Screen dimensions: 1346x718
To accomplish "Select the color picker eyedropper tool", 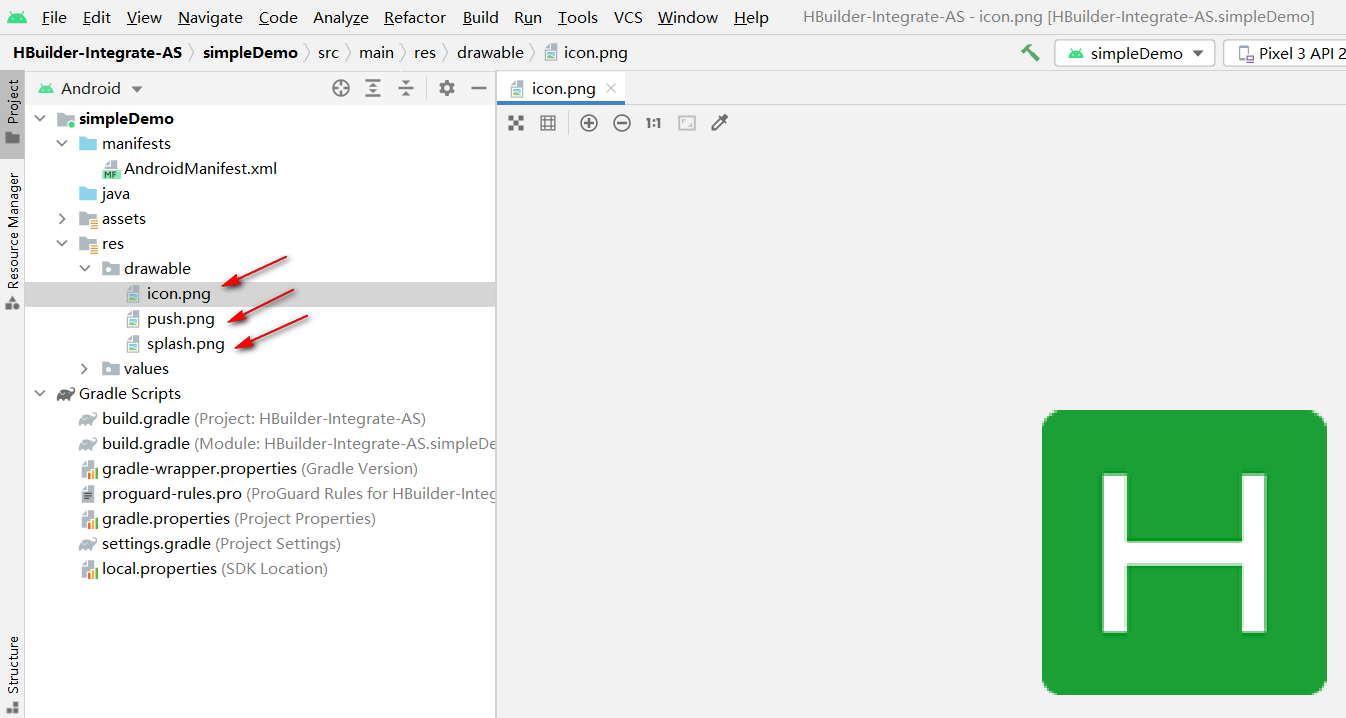I will 719,123.
